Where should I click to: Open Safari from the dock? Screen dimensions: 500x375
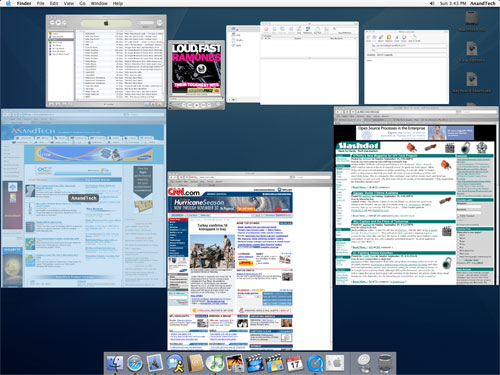tap(135, 363)
